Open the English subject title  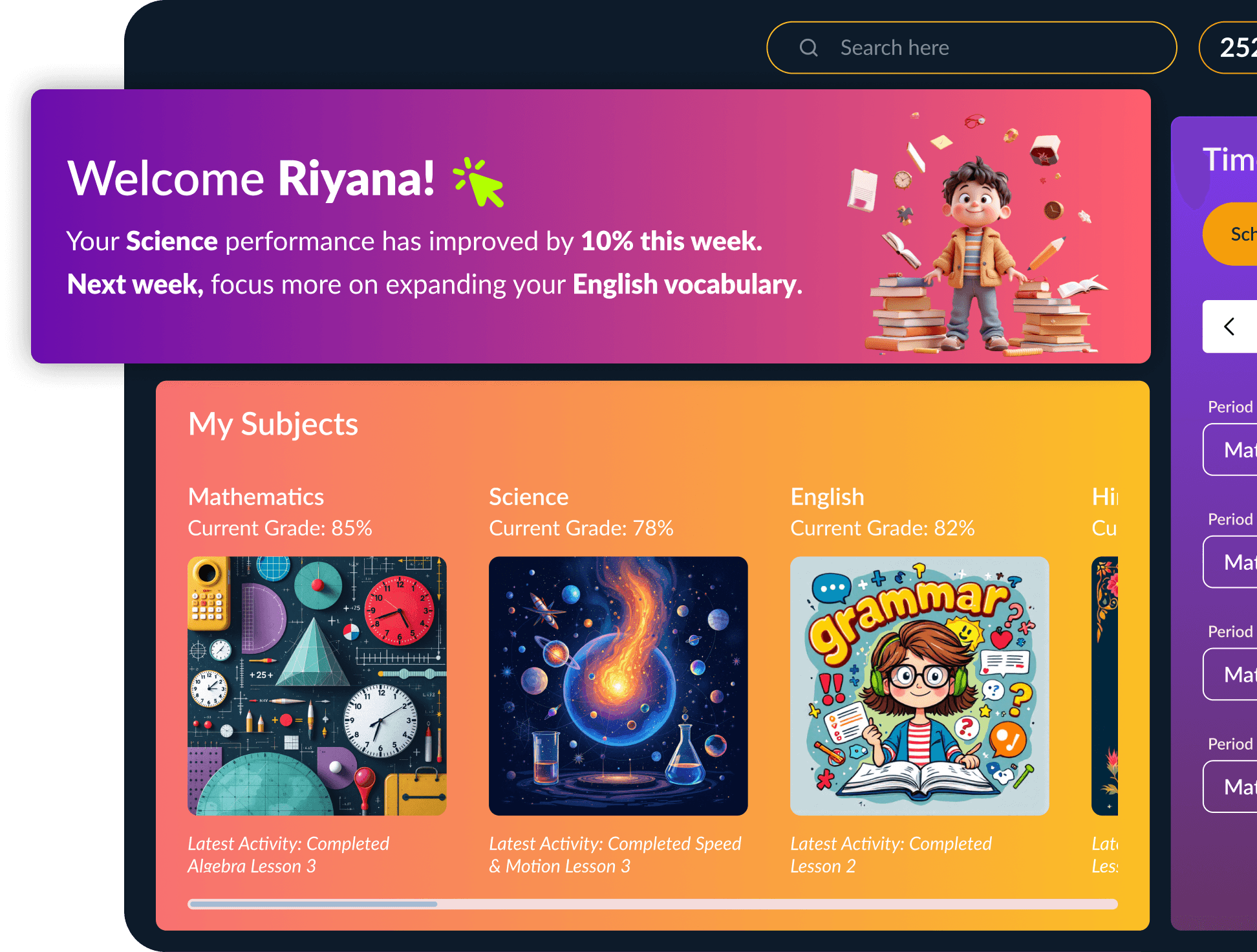tap(827, 497)
